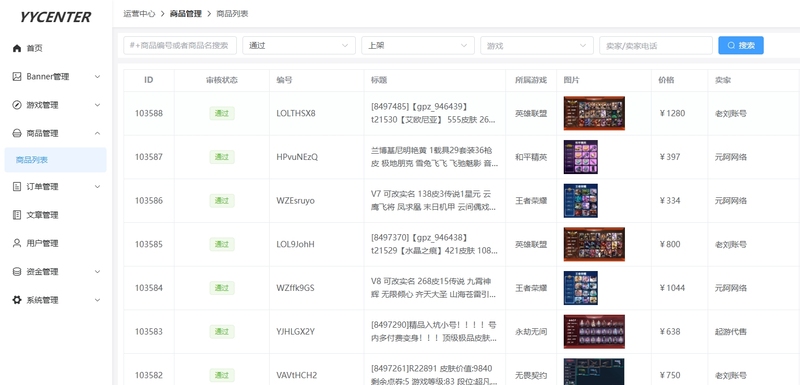Click the price ¥397
The width and height of the screenshot is (800, 385).
pyautogui.click(x=669, y=157)
